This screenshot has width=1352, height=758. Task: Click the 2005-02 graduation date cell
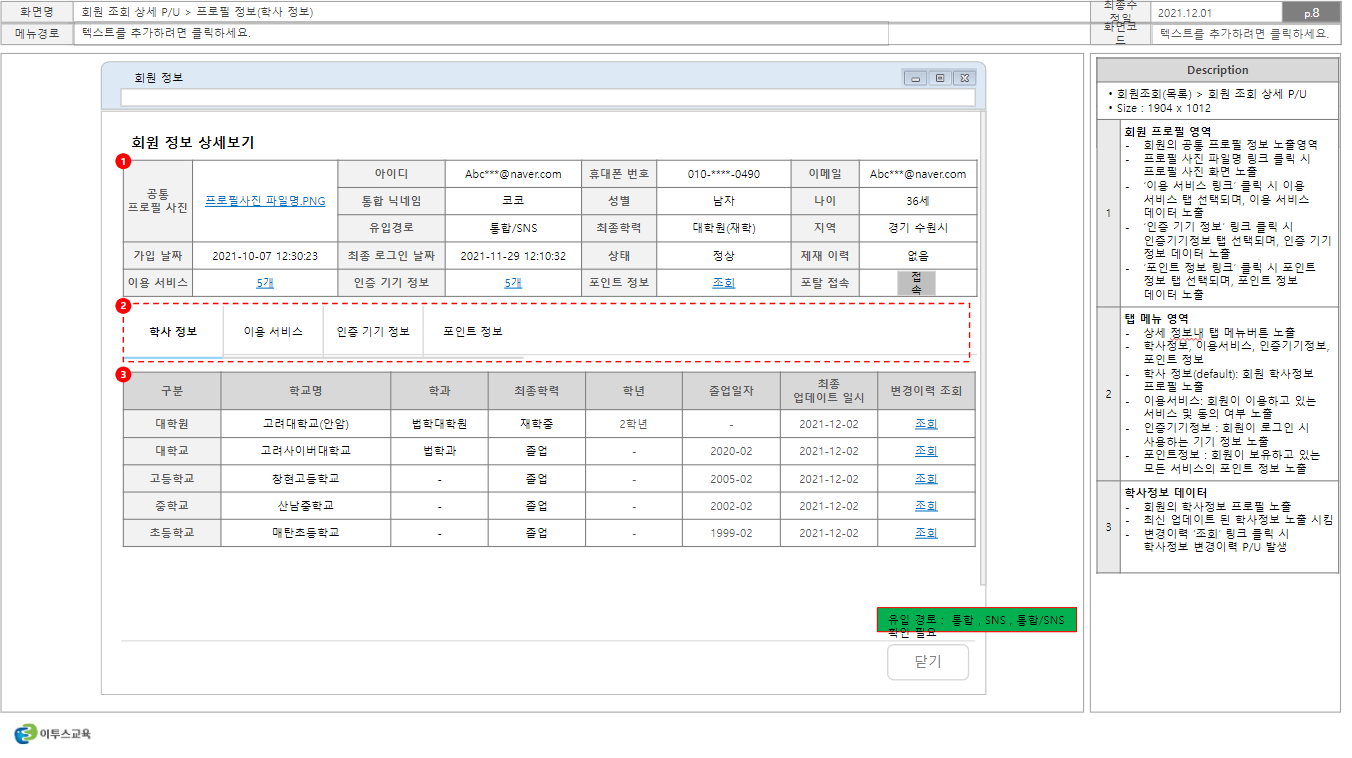point(731,479)
